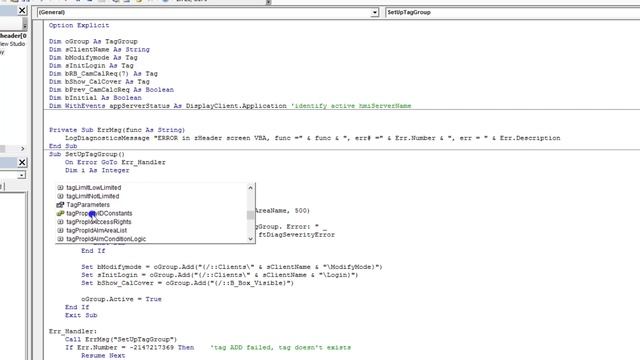Image resolution: width=640 pixels, height=360 pixels.
Task: Click the 'oGroup.Active = True' line
Action: coord(121,299)
